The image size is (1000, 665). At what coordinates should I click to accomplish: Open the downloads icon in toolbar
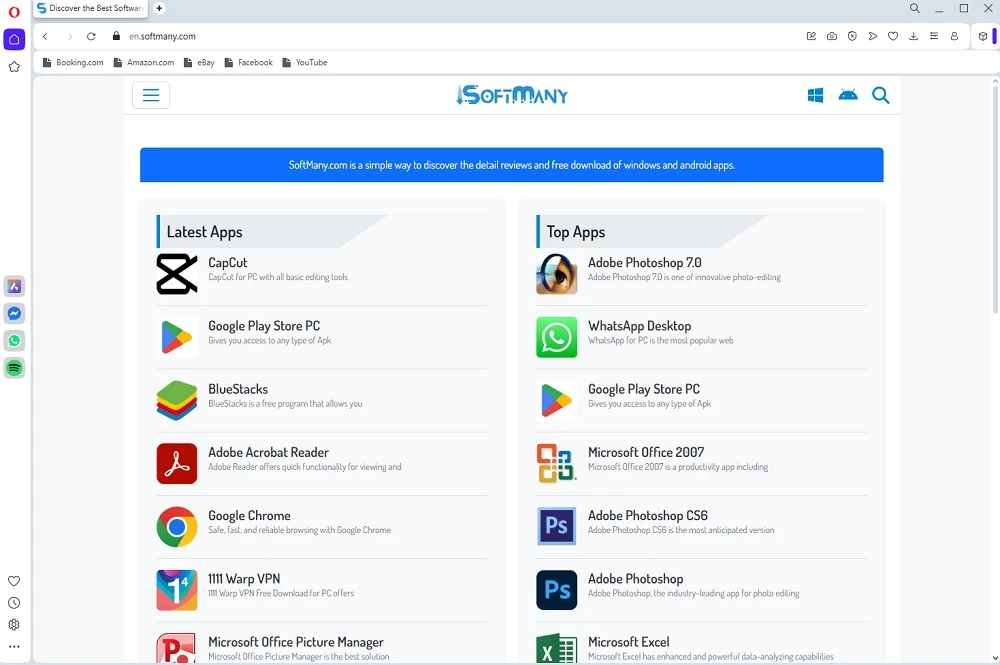[913, 36]
